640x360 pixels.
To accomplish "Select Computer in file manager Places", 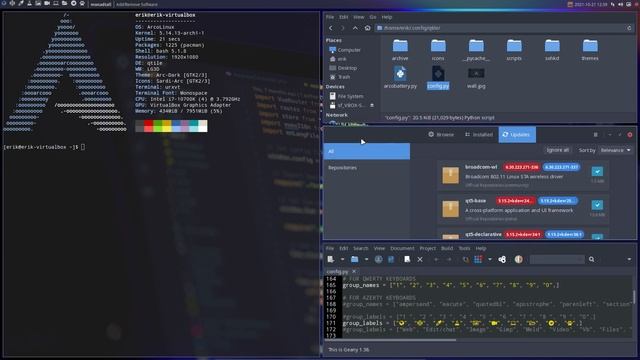I will point(345,50).
